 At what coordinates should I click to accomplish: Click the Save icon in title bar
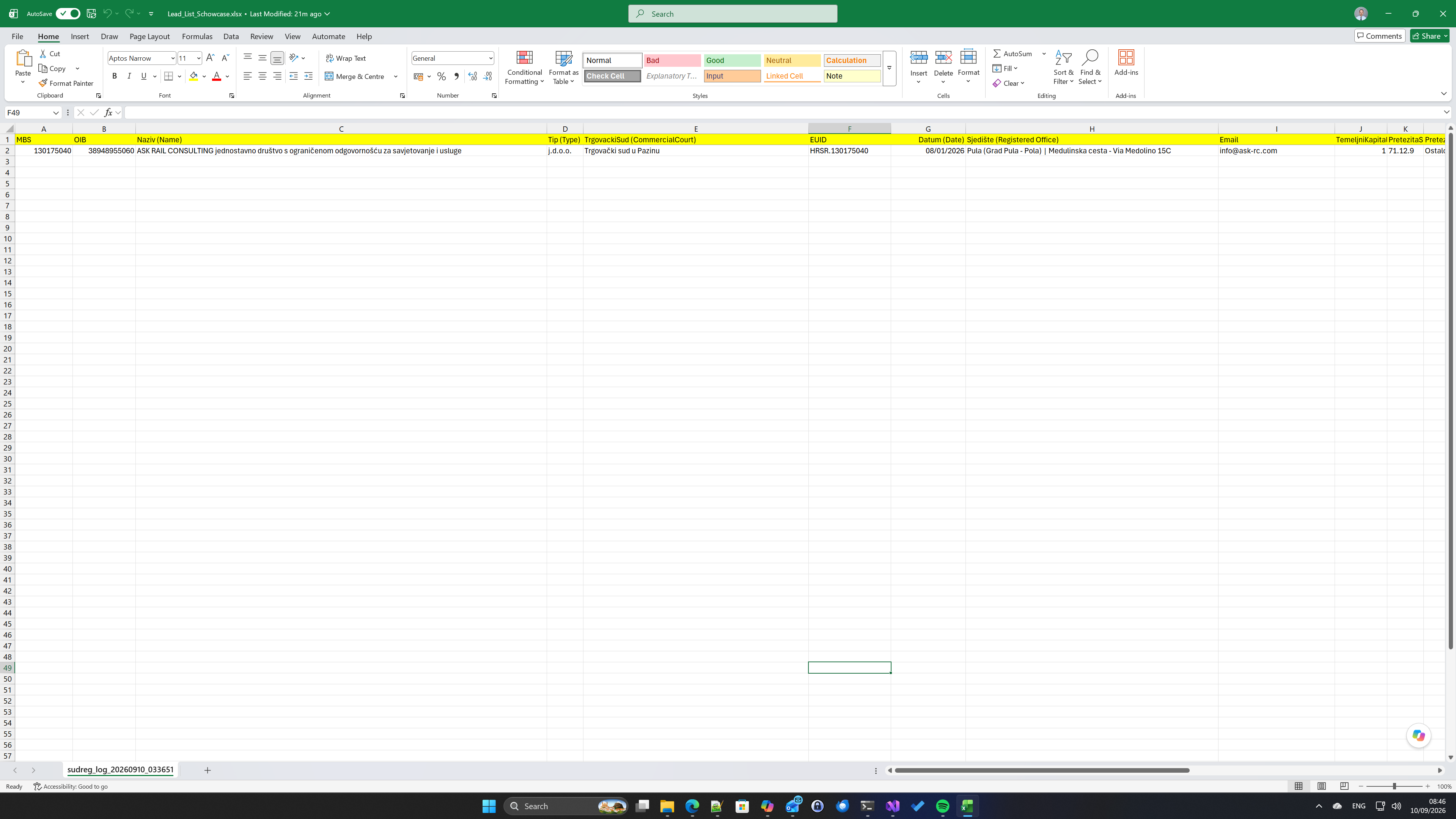[91, 14]
